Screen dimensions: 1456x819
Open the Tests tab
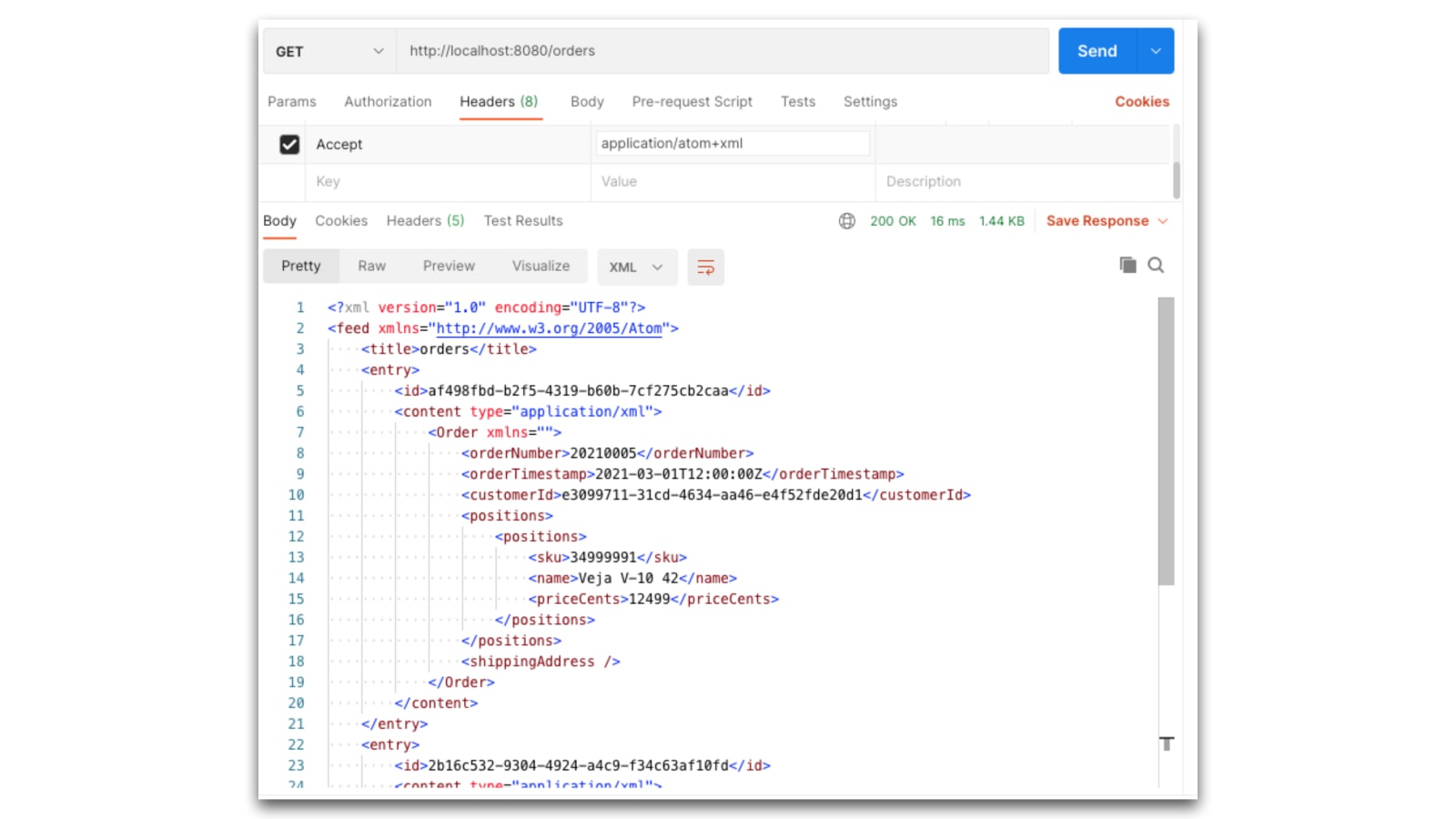point(798,102)
